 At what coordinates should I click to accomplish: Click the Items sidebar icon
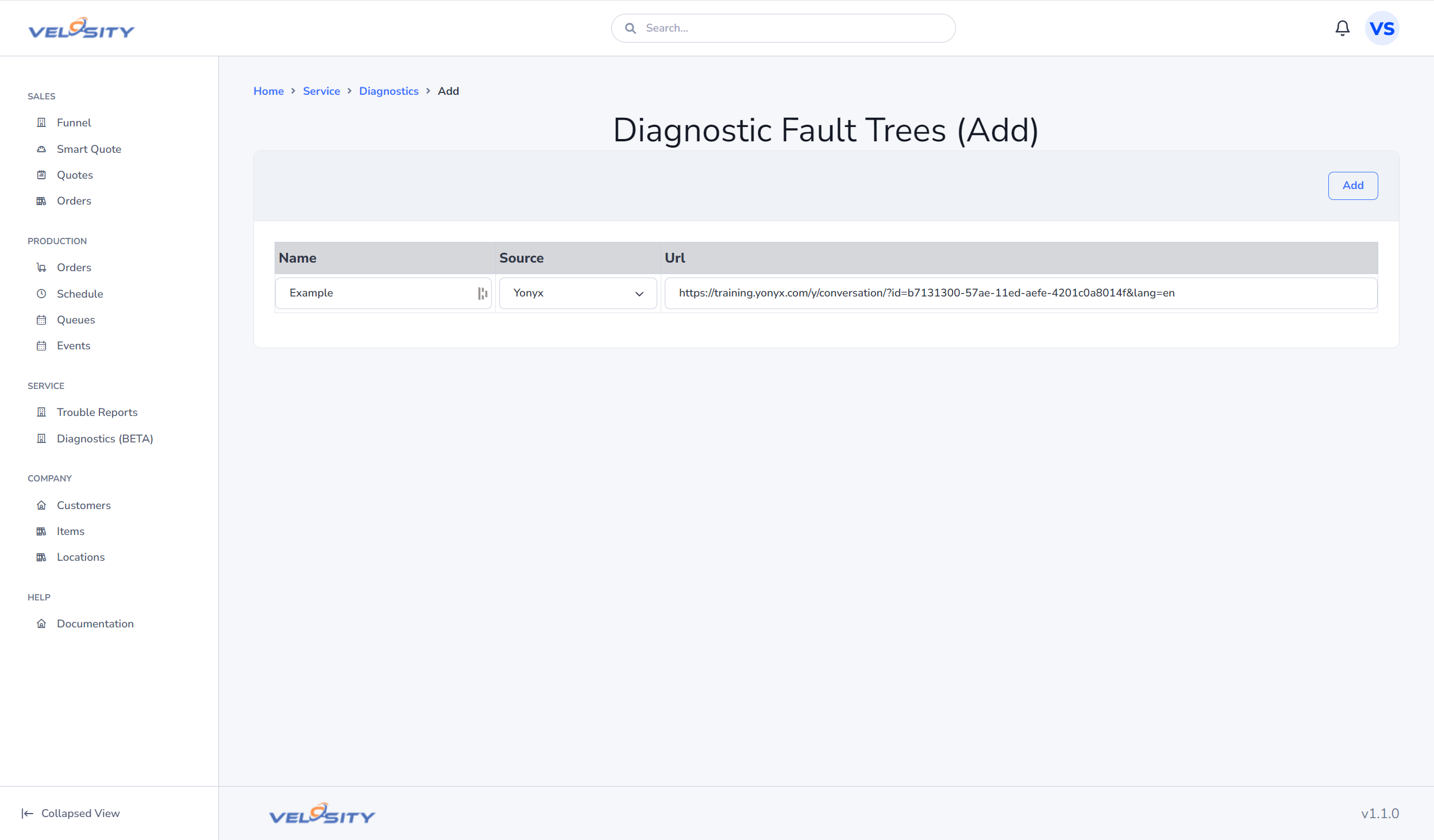(41, 531)
